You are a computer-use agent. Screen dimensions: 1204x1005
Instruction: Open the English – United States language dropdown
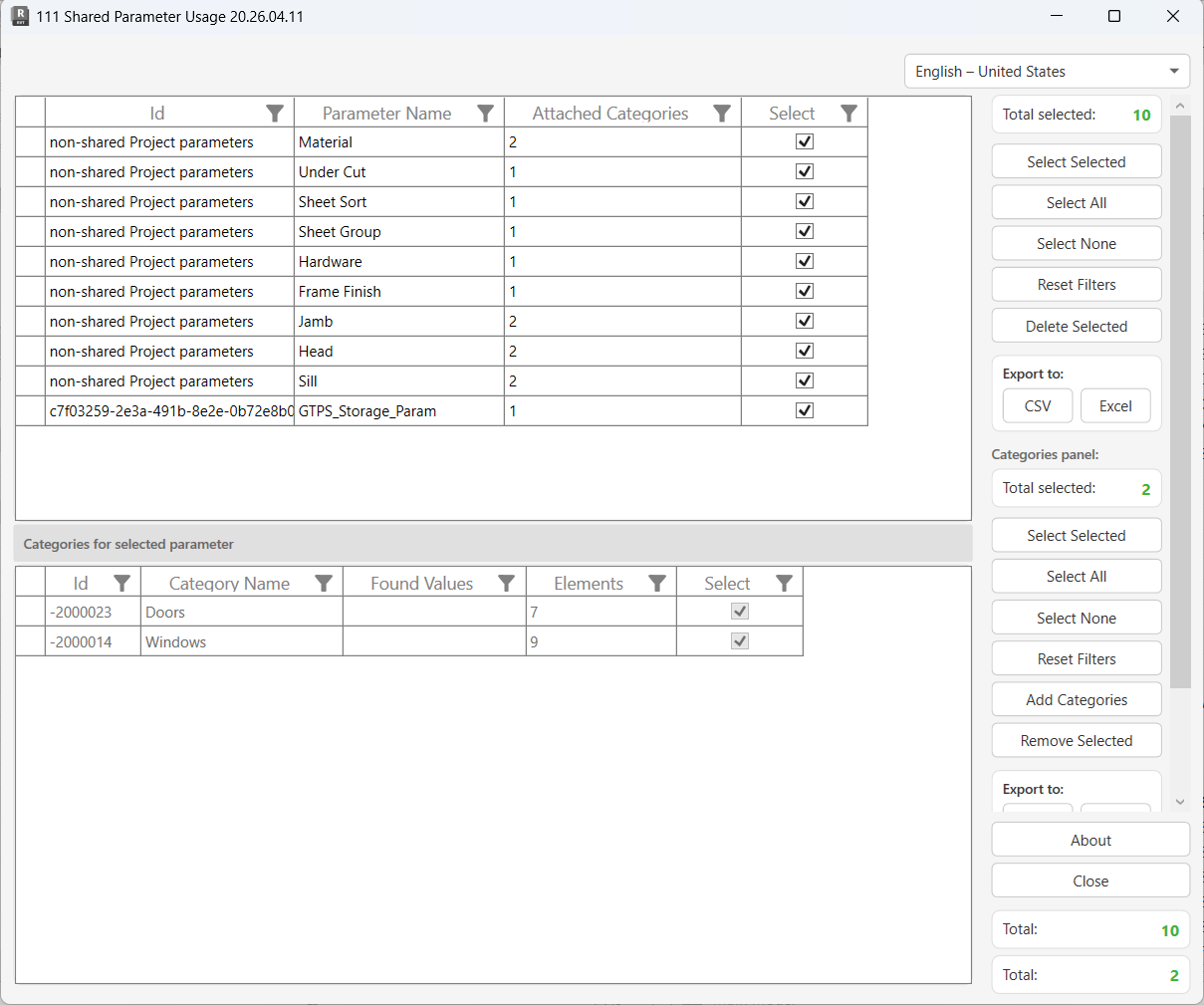pos(1046,71)
